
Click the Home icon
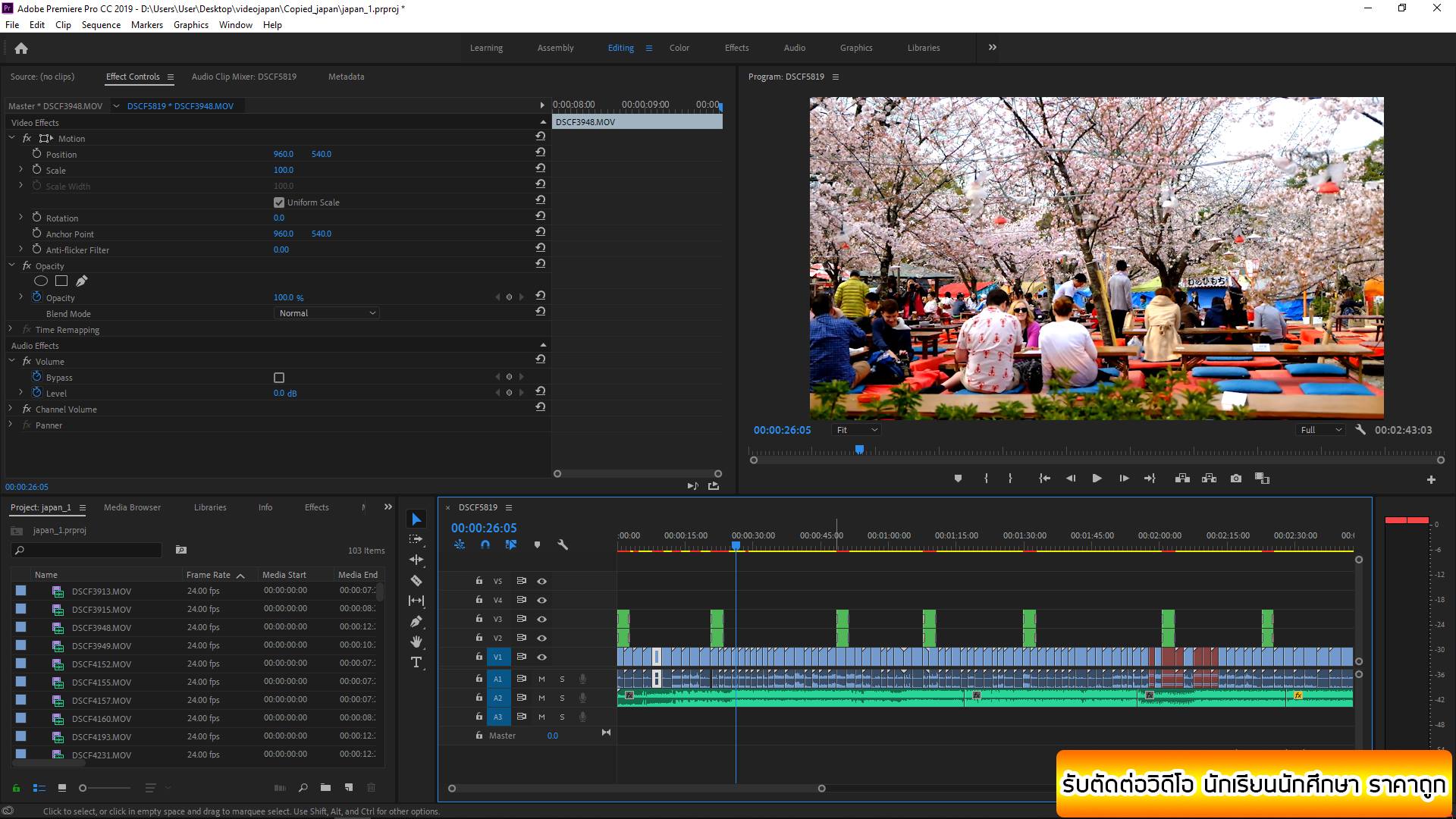click(x=21, y=49)
